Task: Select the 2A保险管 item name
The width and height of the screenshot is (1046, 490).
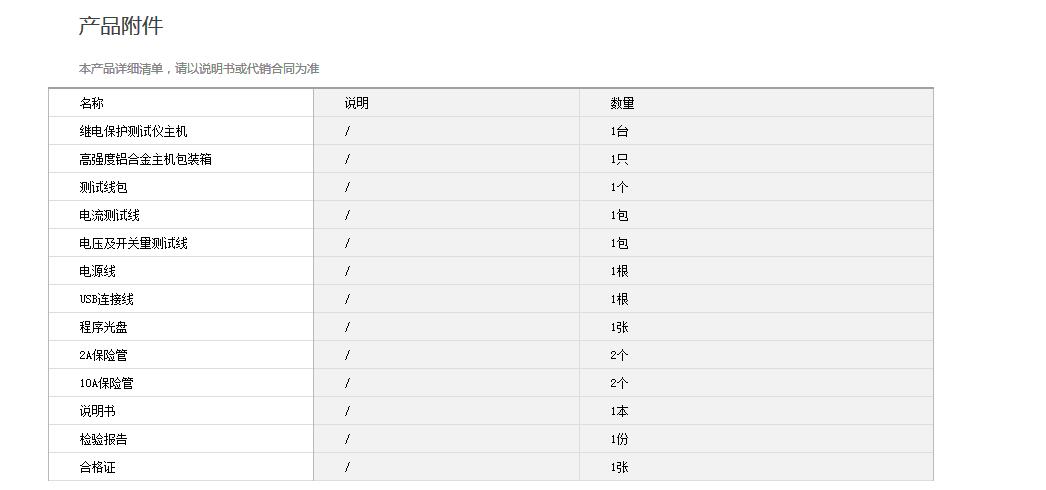Action: [104, 355]
